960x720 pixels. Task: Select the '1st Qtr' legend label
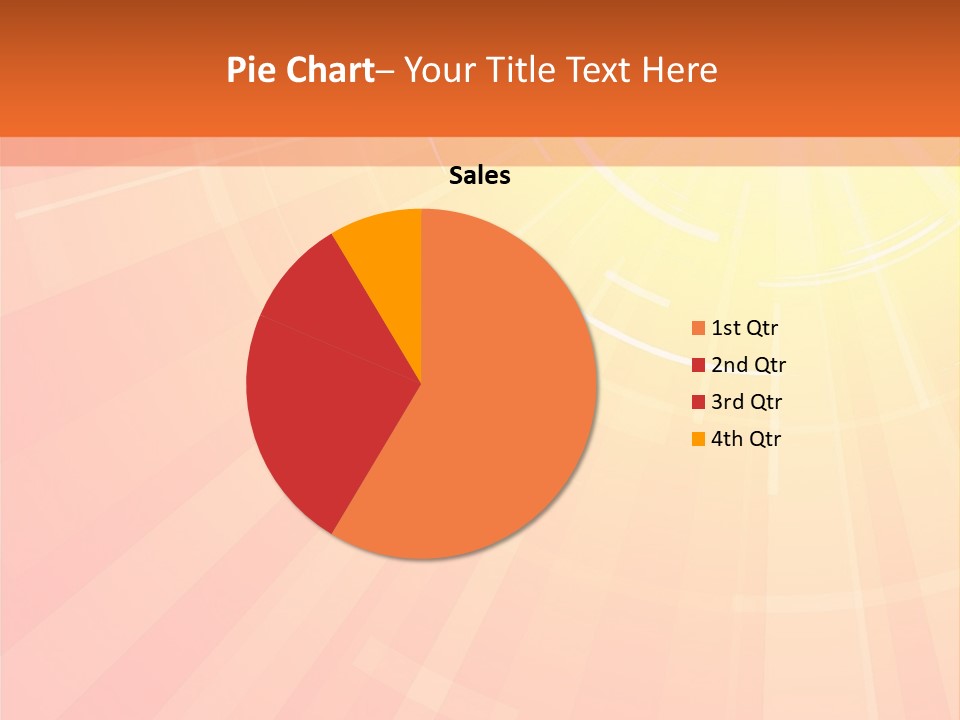[x=745, y=328]
